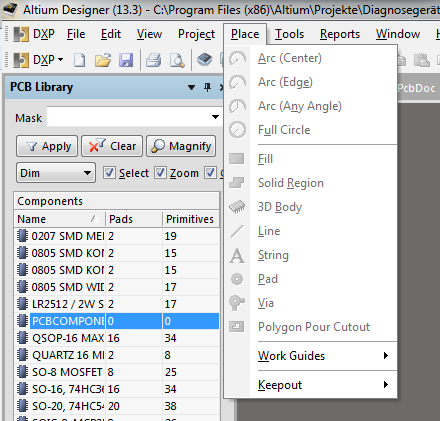
Task: Open the Mask dropdown arrow
Action: pos(215,117)
